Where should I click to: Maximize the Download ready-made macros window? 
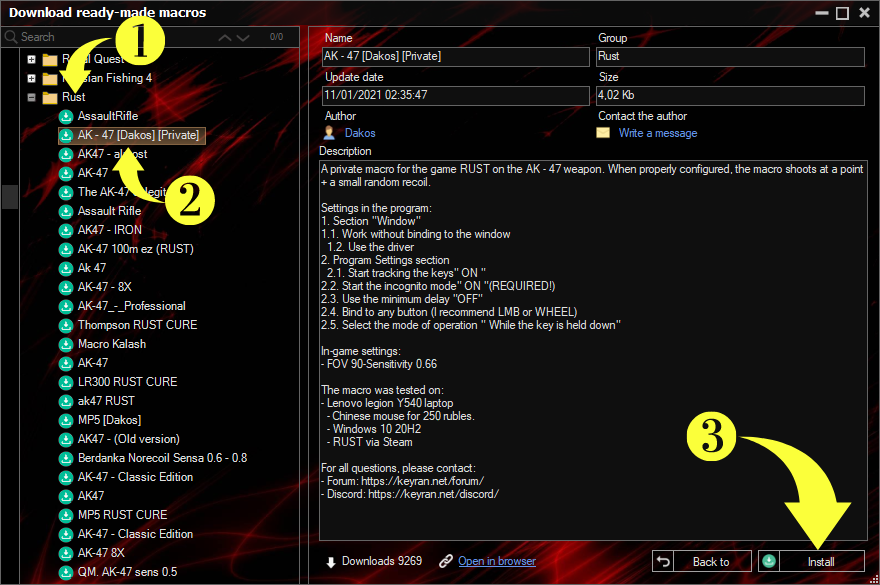[842, 13]
